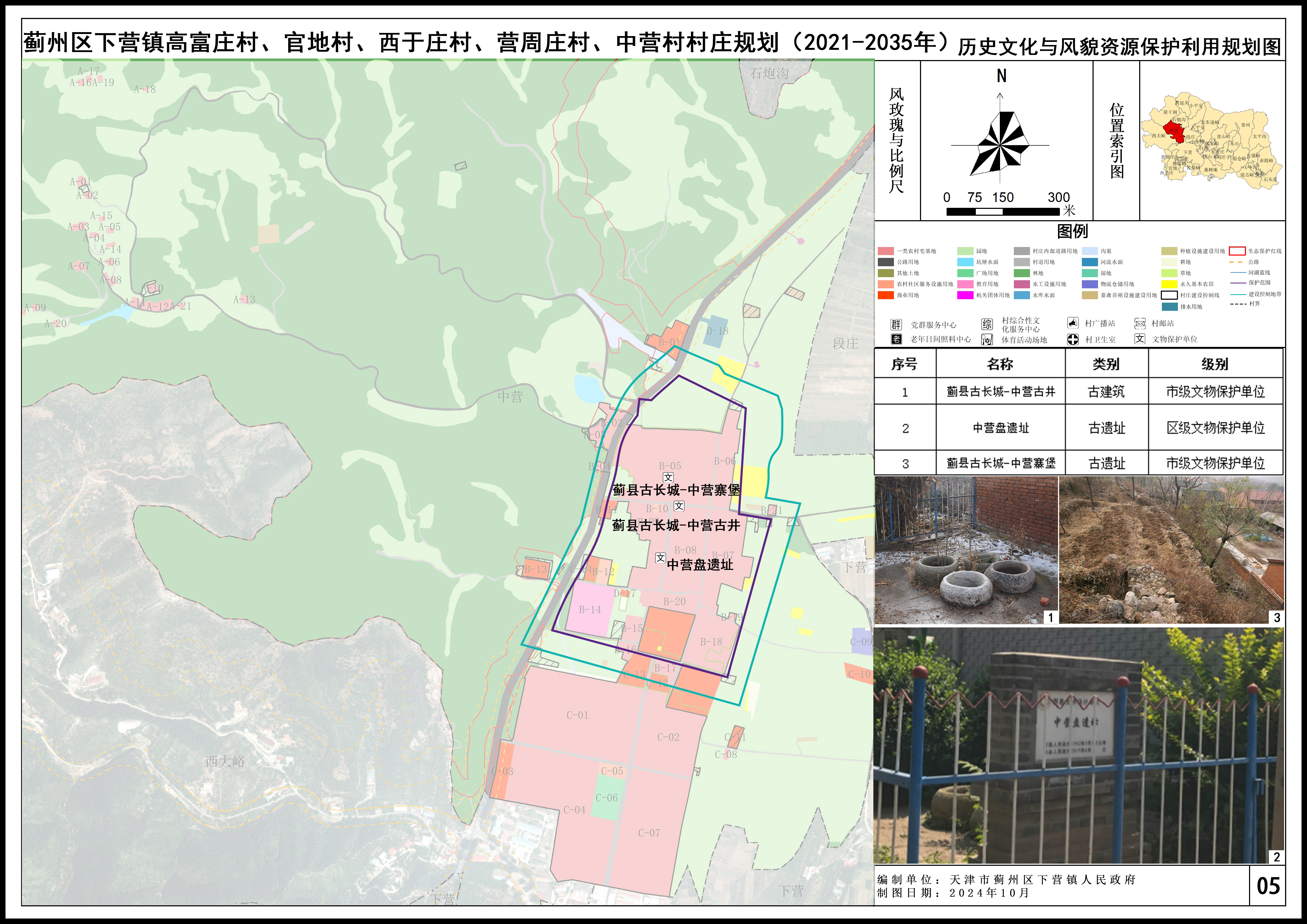Click the 老年日间照料中心 legend icon
This screenshot has width=1307, height=924.
click(x=896, y=339)
